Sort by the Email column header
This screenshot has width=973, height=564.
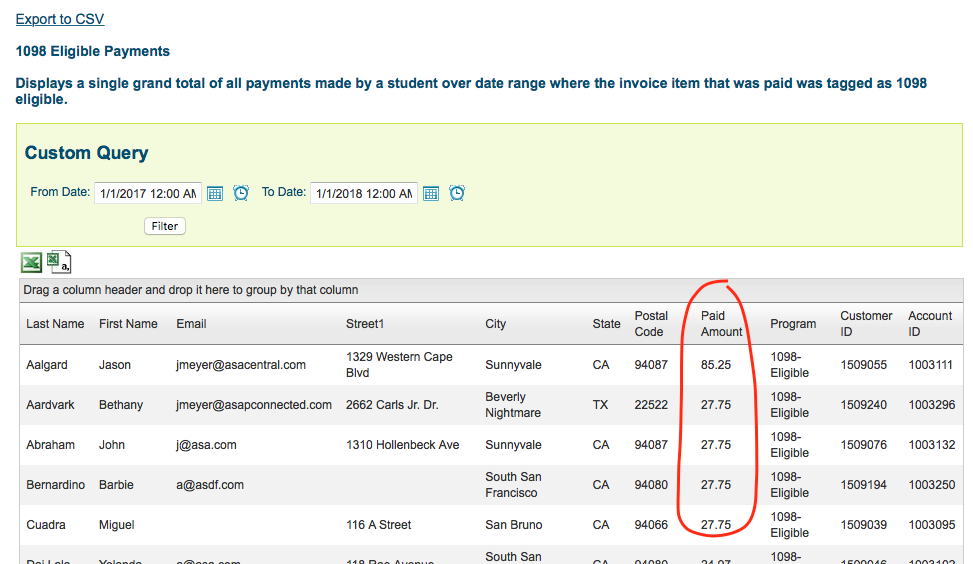(191, 324)
